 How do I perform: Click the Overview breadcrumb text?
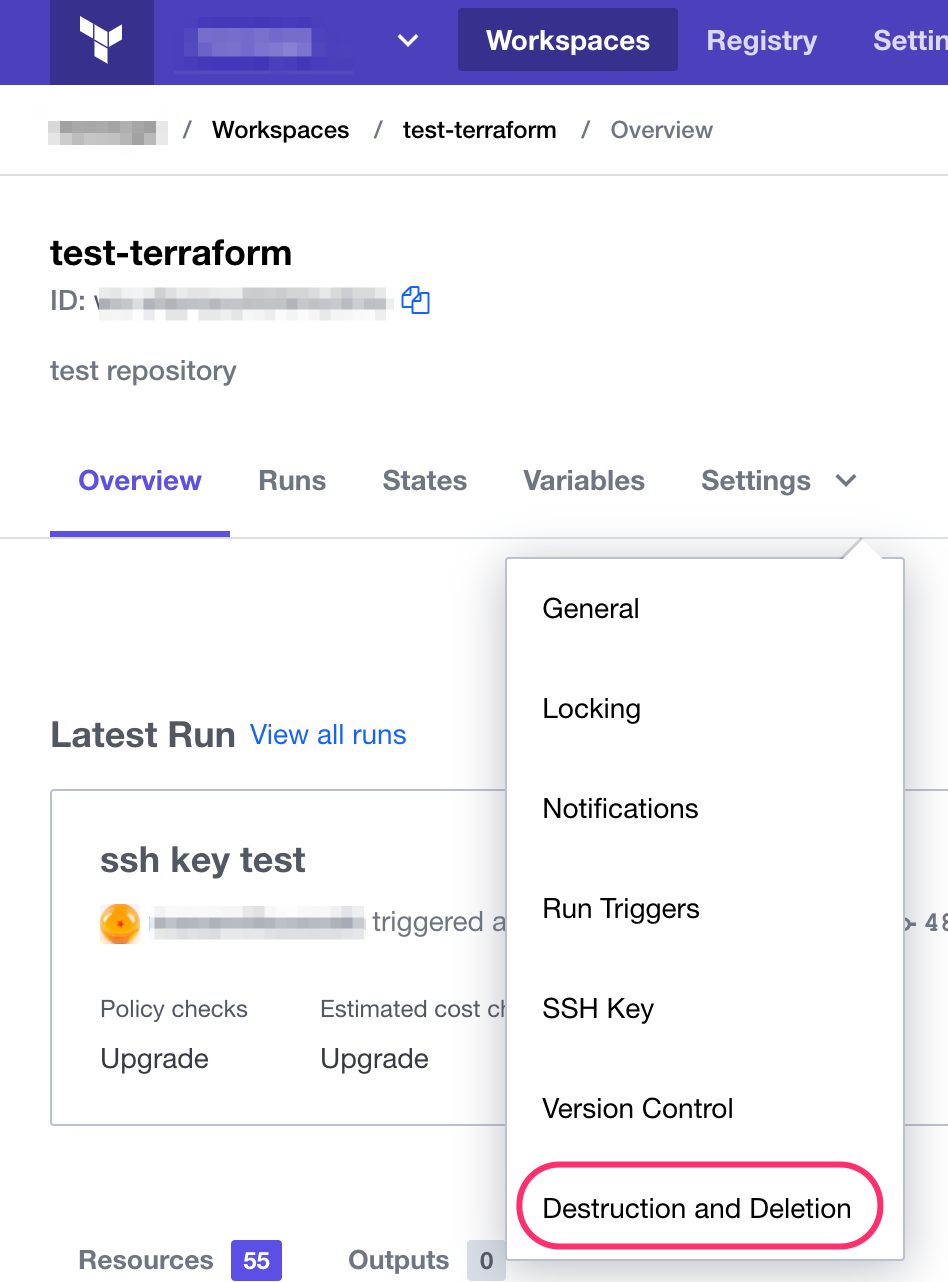pos(662,130)
